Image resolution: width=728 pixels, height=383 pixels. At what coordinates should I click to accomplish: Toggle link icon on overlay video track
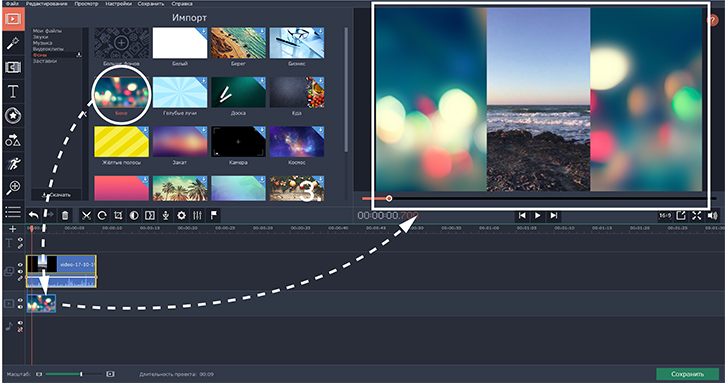pos(20,279)
